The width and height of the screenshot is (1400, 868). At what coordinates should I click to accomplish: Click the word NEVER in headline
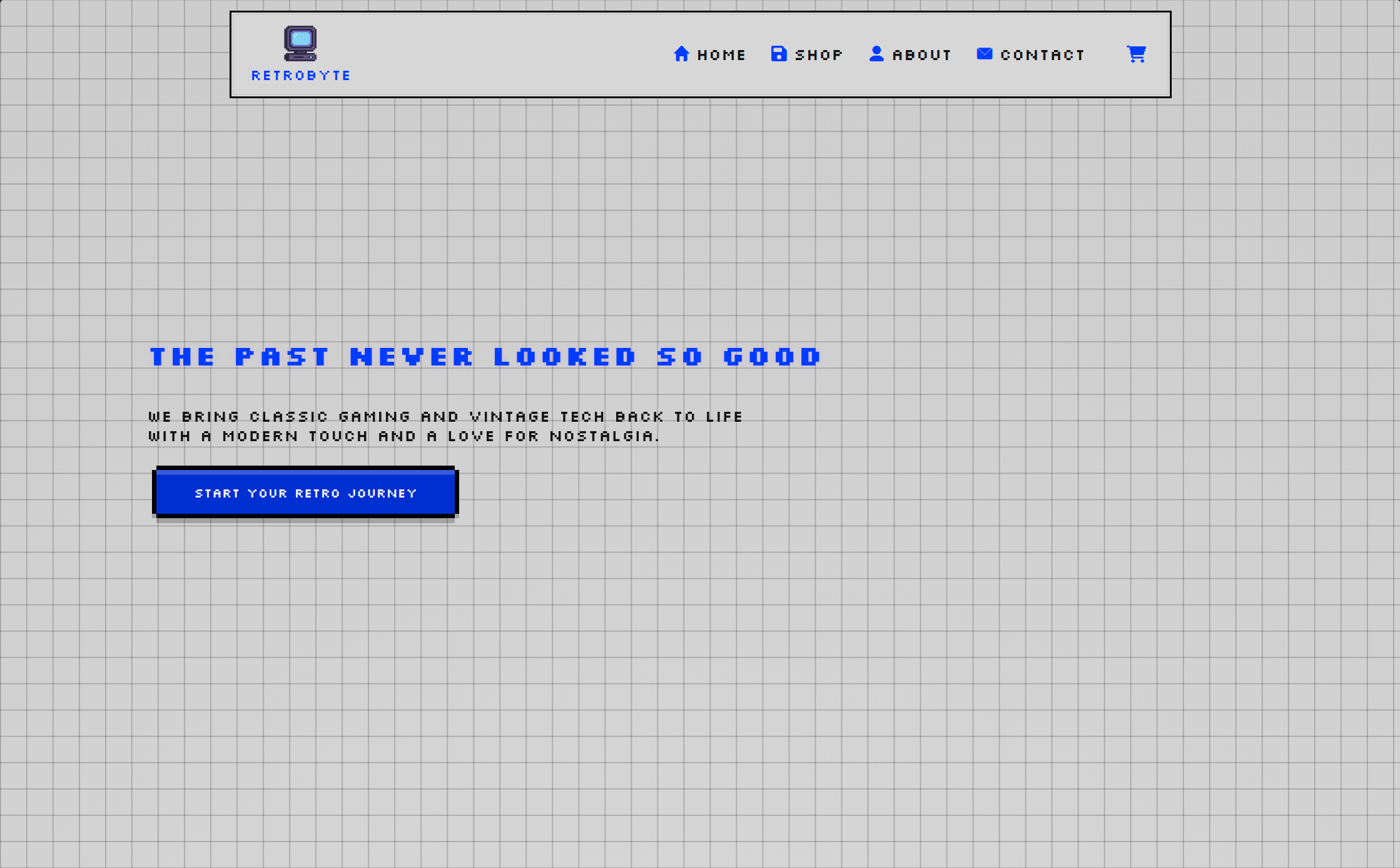click(x=412, y=357)
